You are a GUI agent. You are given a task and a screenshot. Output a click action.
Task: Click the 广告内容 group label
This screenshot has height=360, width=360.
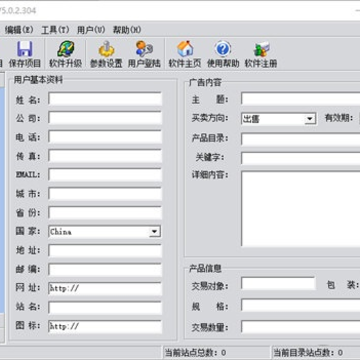coord(205,82)
